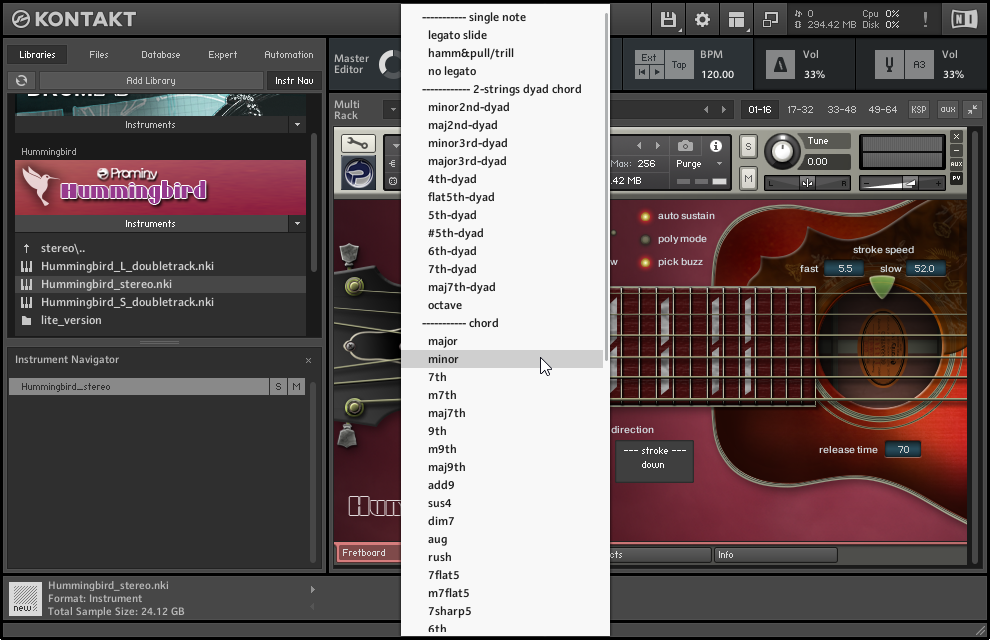
Task: Click the Info tab button
Action: pyautogui.click(x=775, y=555)
